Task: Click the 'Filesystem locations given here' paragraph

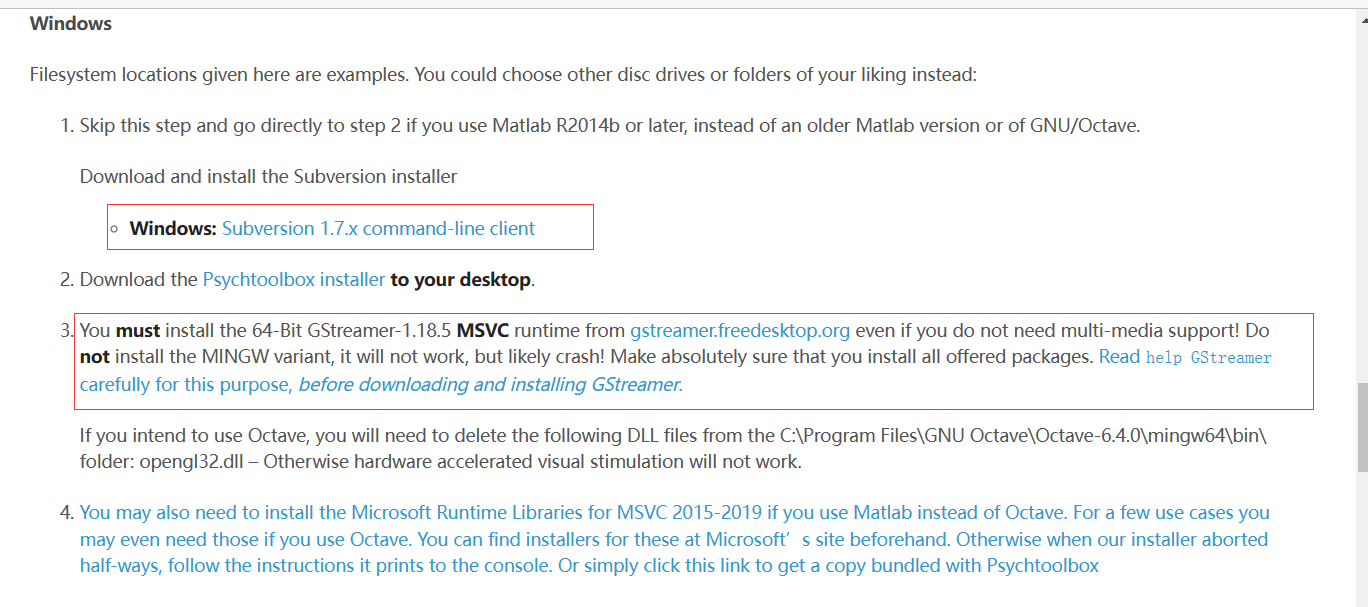Action: [500, 75]
